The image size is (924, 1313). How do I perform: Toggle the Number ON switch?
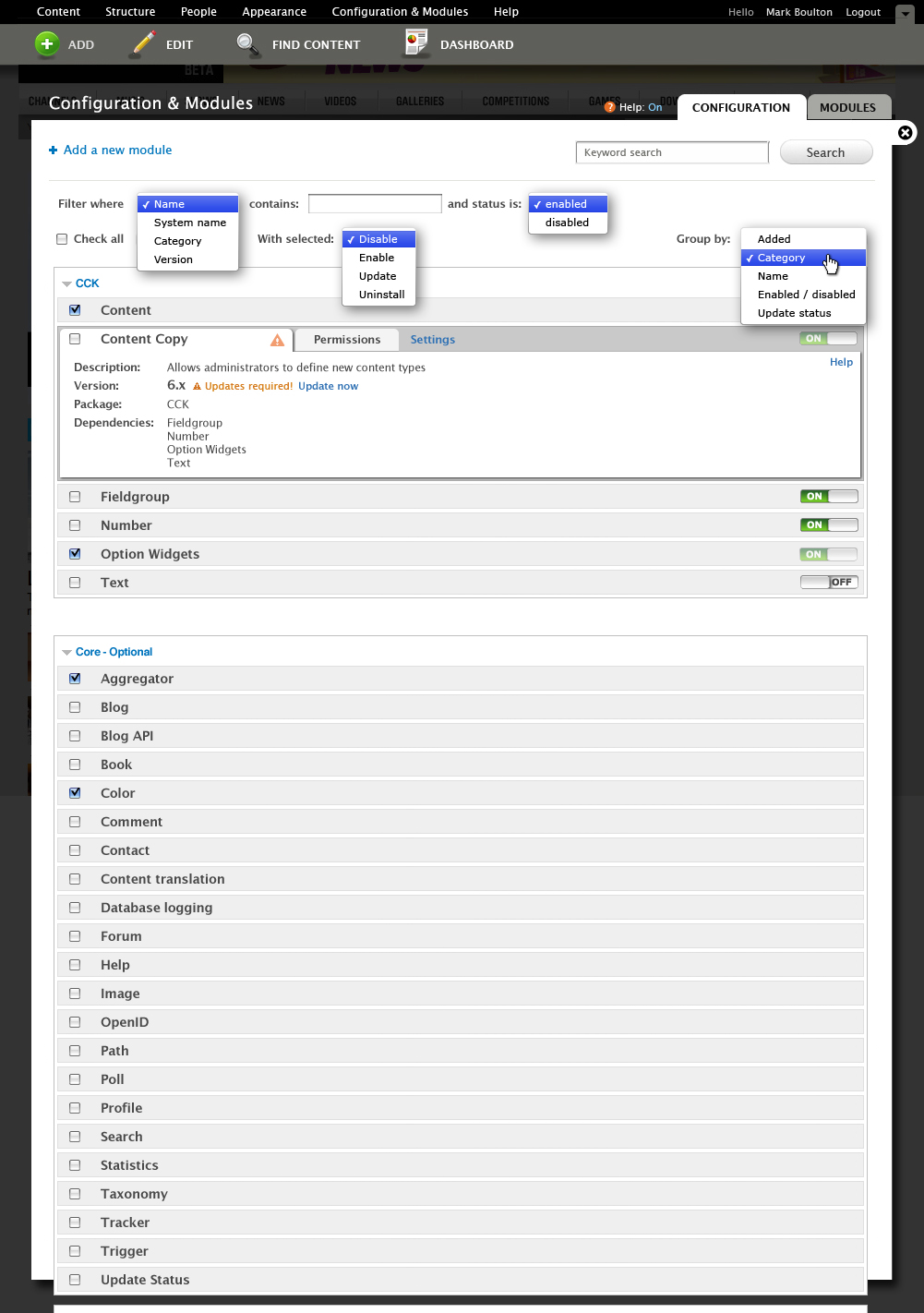829,524
